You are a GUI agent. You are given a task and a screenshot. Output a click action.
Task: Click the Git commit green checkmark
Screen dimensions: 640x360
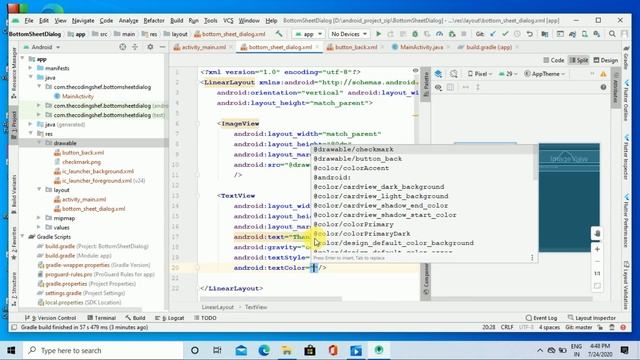(x=505, y=34)
